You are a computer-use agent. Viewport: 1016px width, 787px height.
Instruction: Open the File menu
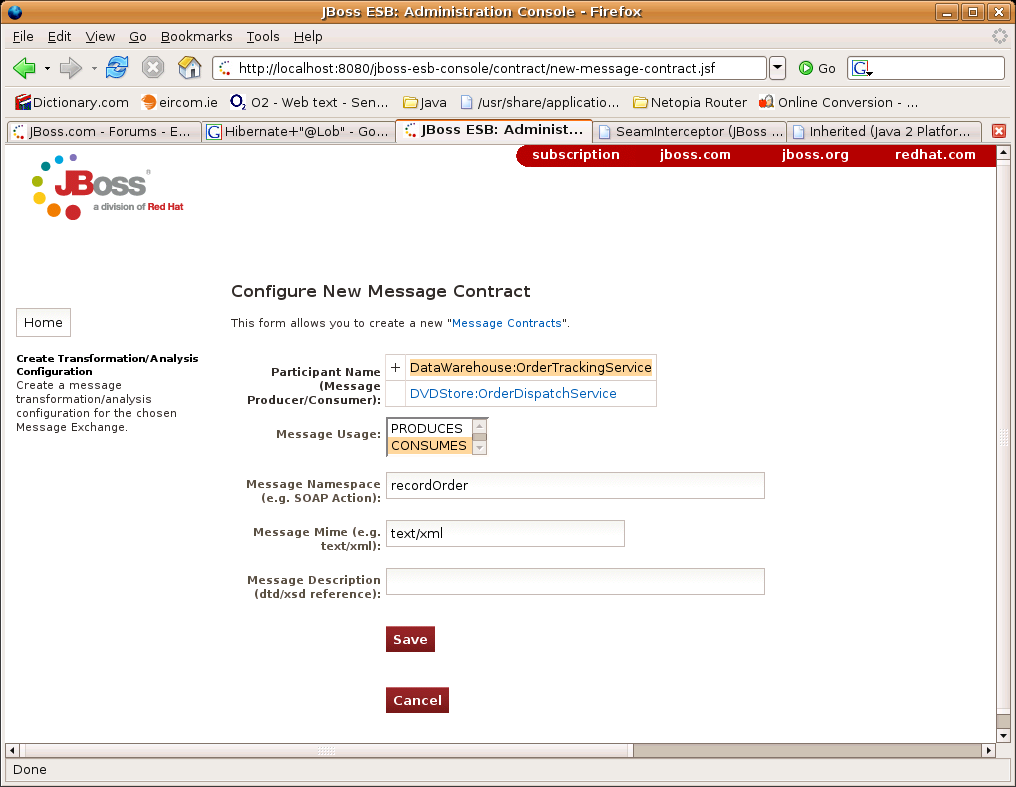pos(23,36)
